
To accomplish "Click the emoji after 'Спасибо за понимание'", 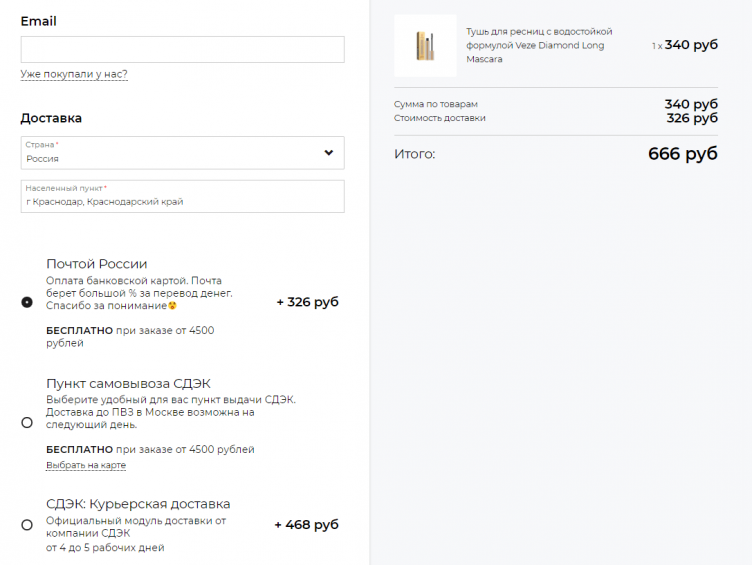I will coord(172,306).
